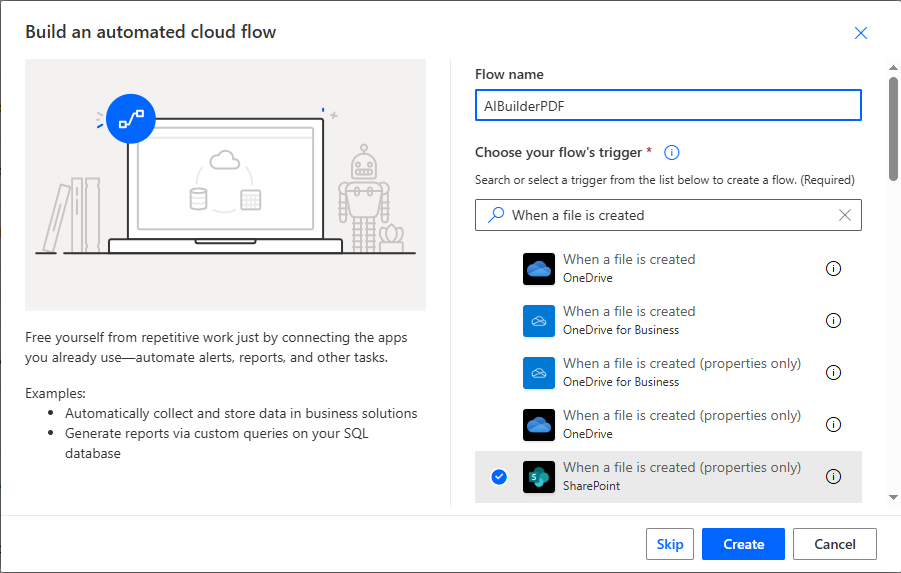
Task: Click the Flow name input field
Action: click(x=667, y=105)
